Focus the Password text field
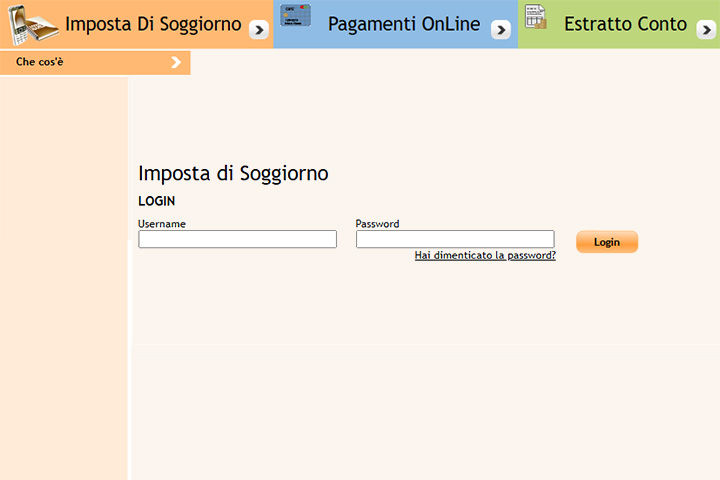This screenshot has width=720, height=480. (x=455, y=239)
